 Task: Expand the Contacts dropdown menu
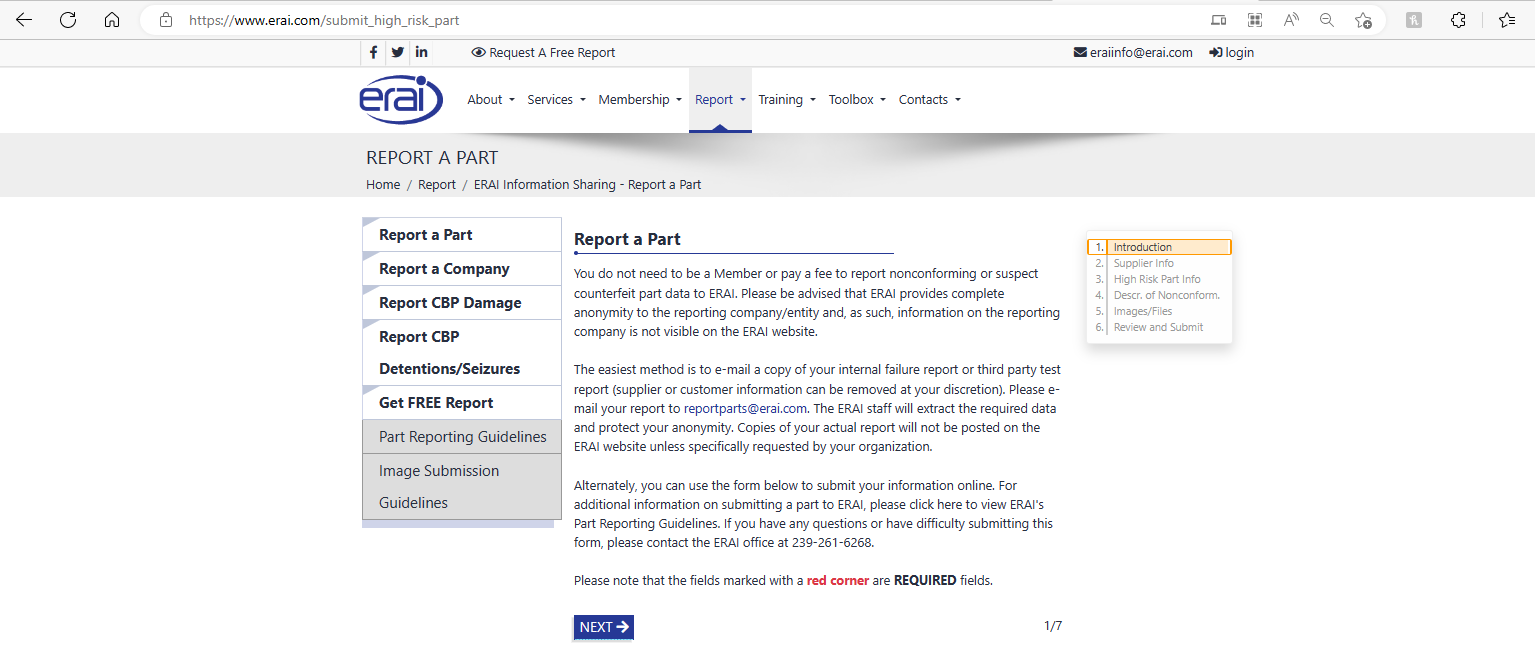click(929, 100)
